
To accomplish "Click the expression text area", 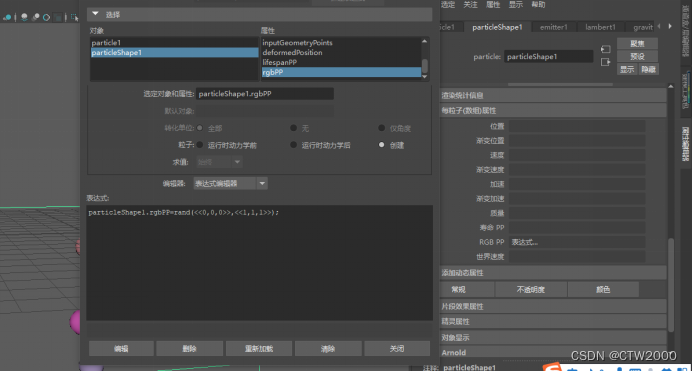I will coord(259,263).
